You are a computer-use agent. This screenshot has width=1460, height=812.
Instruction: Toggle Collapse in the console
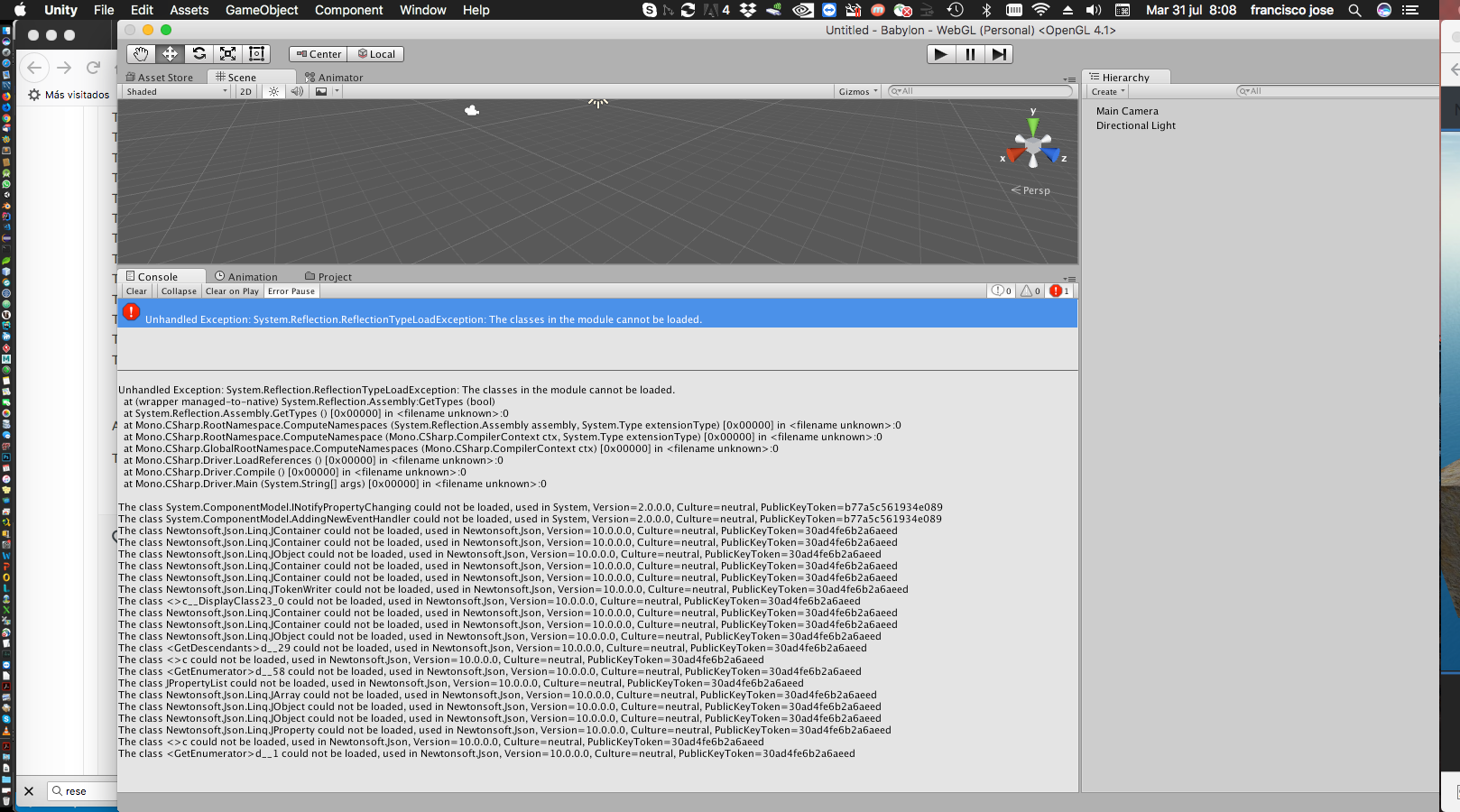pyautogui.click(x=179, y=291)
